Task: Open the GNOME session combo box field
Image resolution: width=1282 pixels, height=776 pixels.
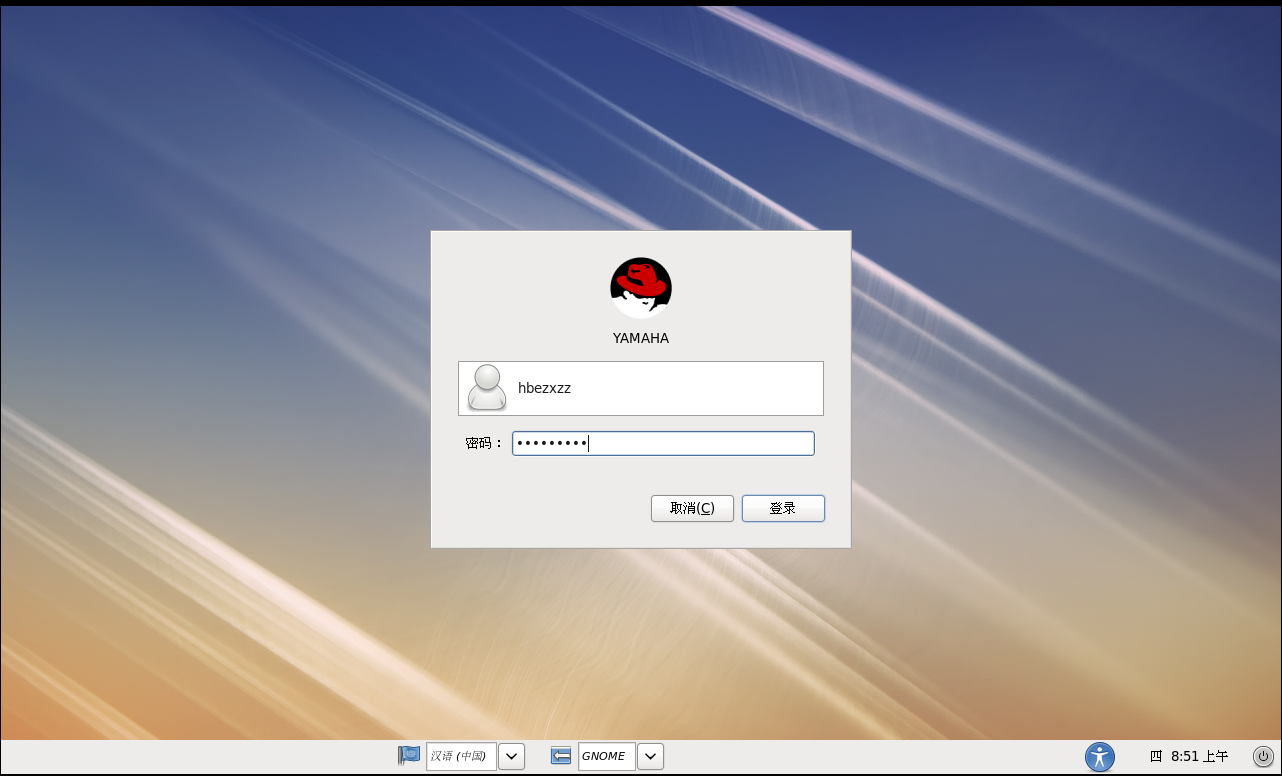Action: point(605,756)
